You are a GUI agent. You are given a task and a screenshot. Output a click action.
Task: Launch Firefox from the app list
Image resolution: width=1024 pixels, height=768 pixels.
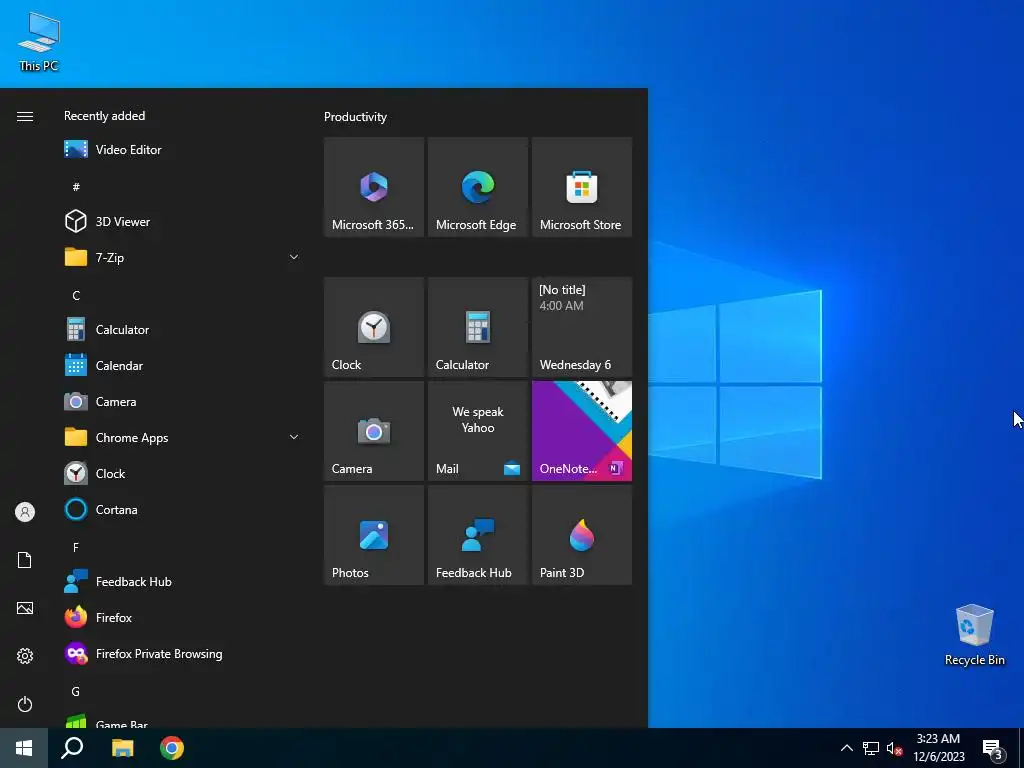click(x=182, y=617)
